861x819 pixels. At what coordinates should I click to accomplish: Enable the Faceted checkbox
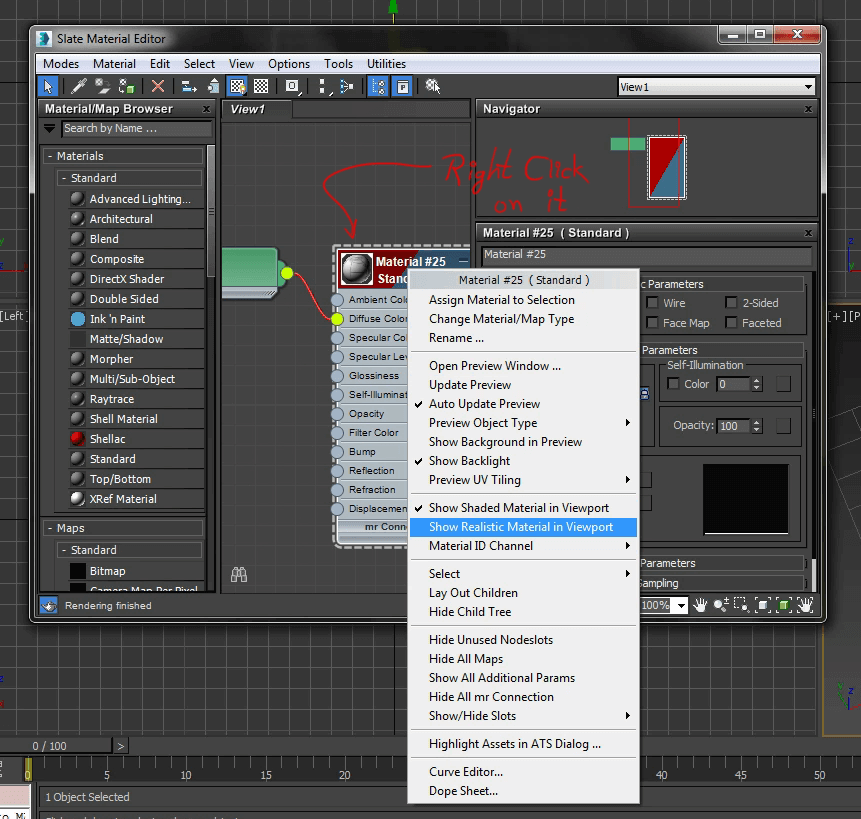(x=731, y=322)
